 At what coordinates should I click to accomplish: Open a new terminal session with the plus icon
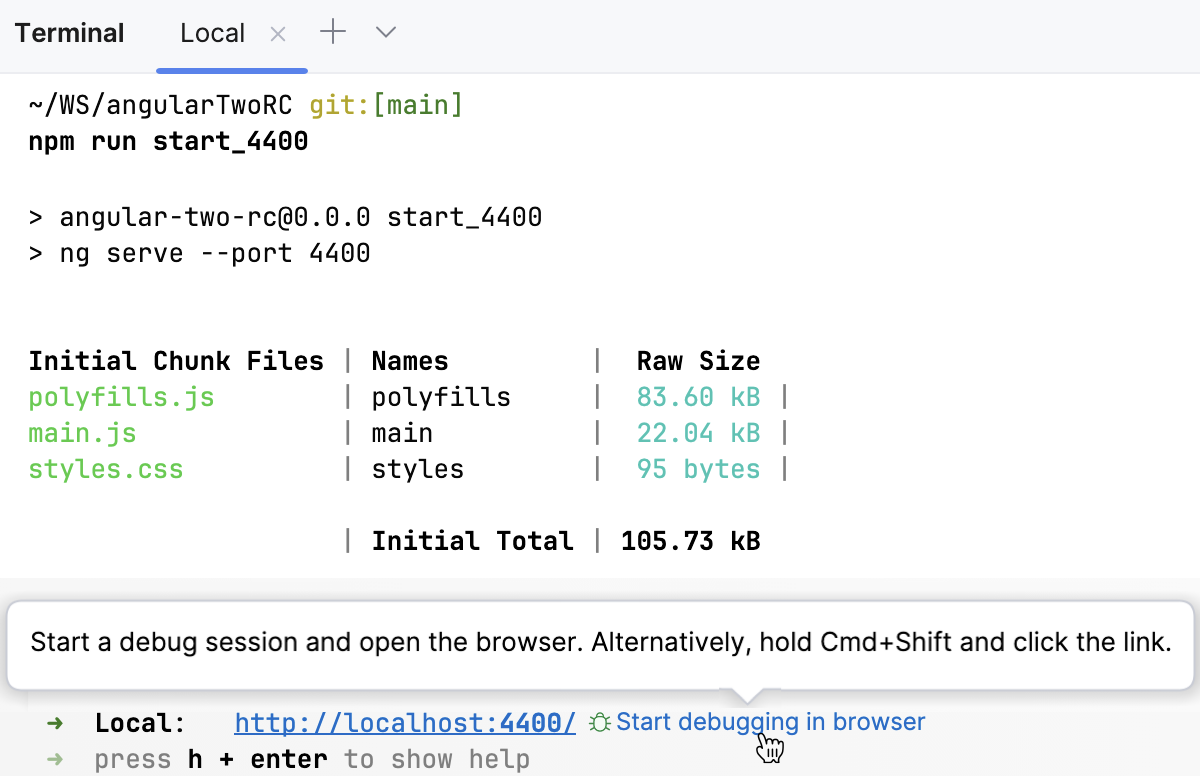click(x=332, y=32)
